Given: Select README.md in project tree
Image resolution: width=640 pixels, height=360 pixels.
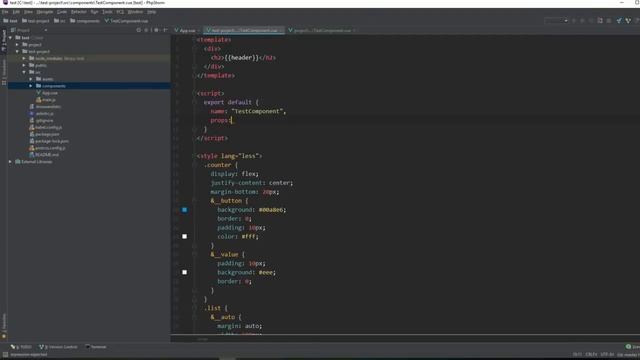Looking at the screenshot, I should click(44, 155).
